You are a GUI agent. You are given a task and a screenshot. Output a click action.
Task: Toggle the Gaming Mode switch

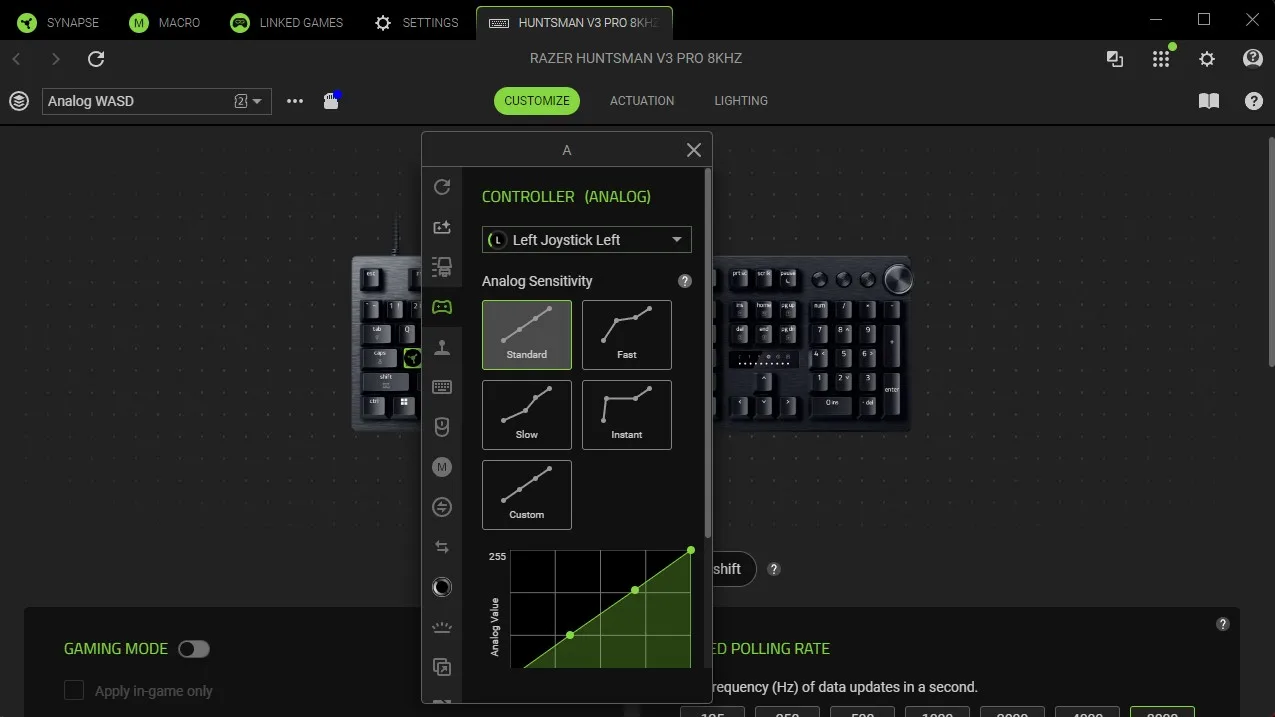(x=194, y=649)
